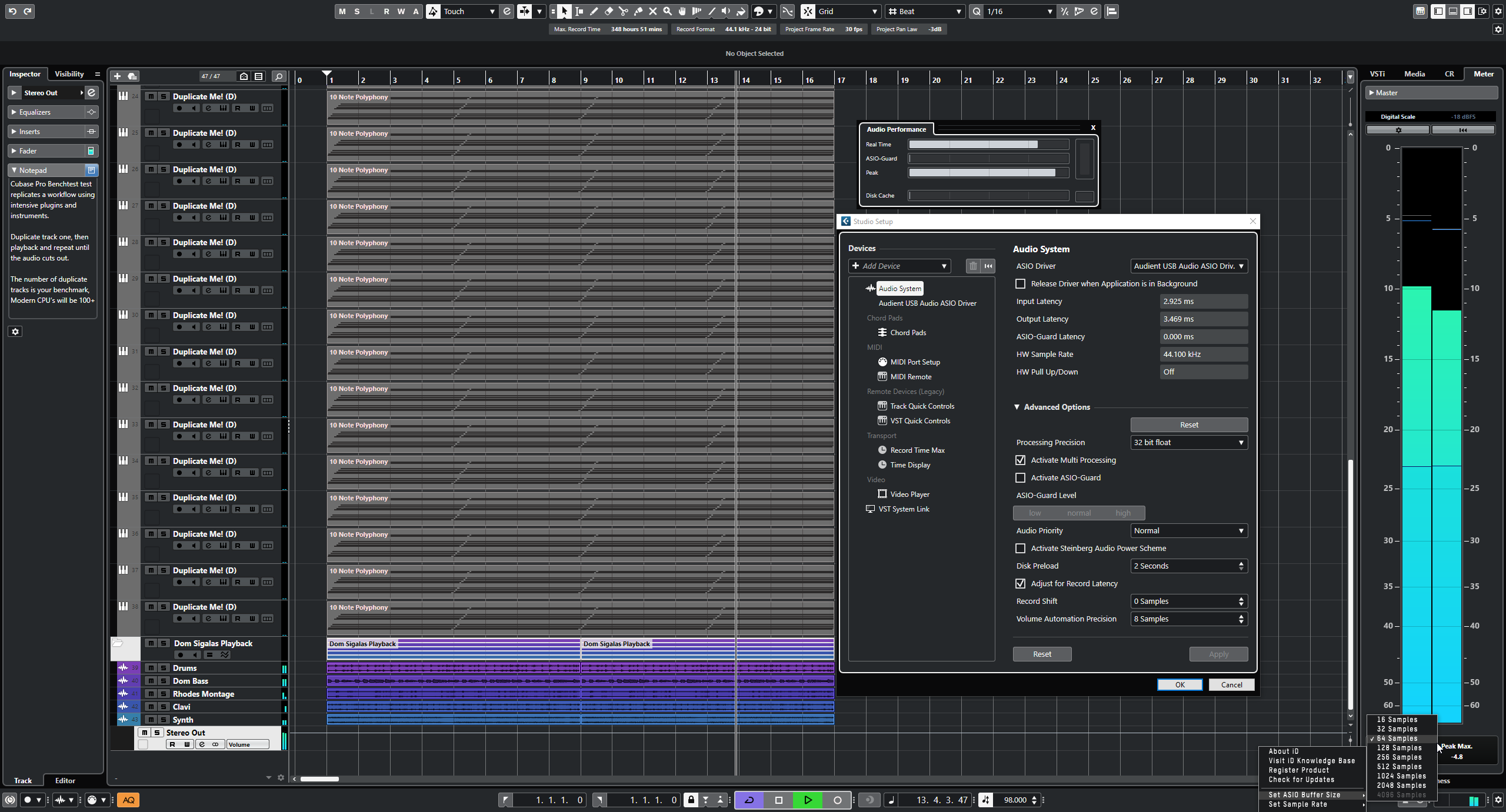Click OK in Studio Setup
Viewport: 1506px width, 812px height.
pyautogui.click(x=1180, y=684)
